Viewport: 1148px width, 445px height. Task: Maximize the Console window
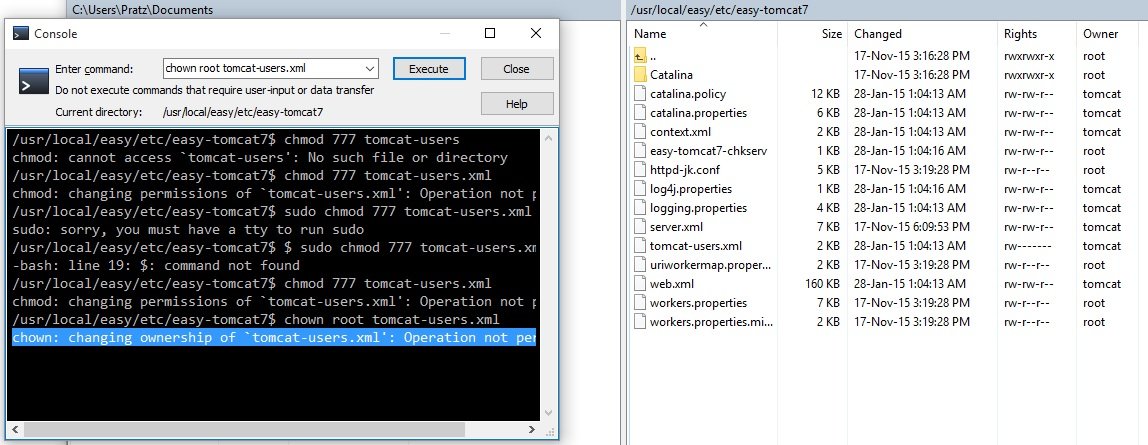point(490,33)
